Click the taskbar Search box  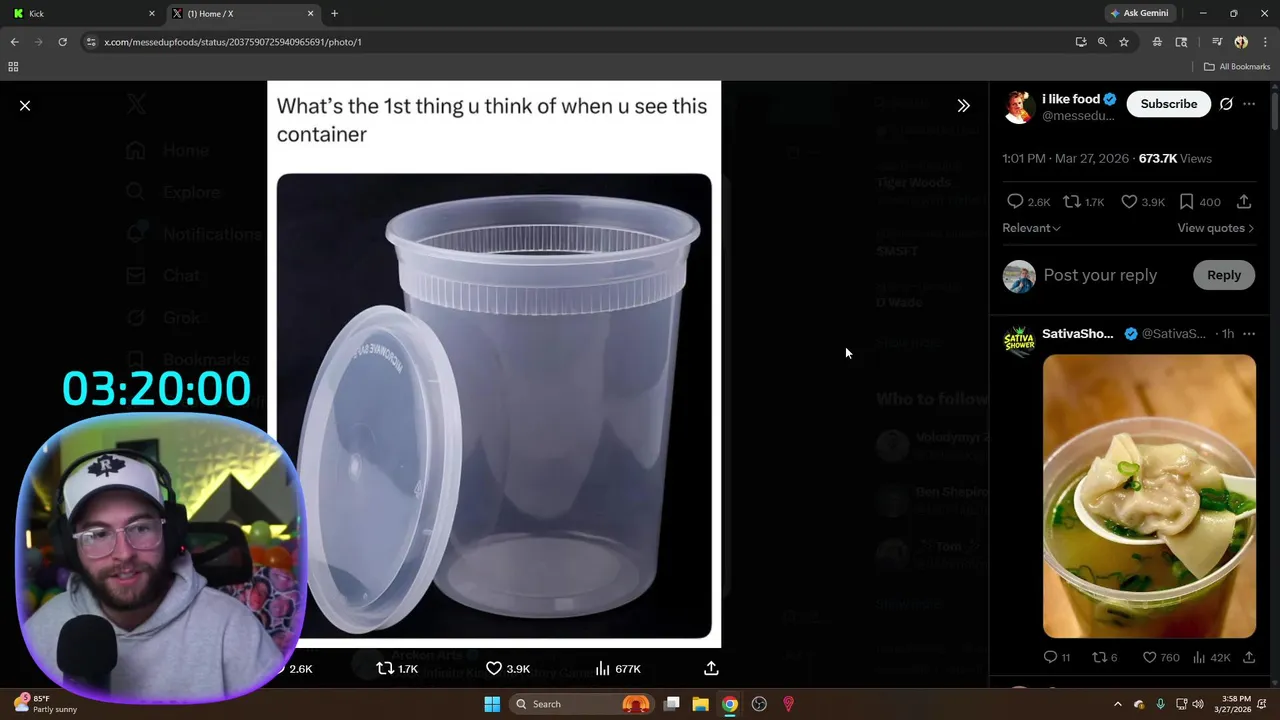click(581, 704)
